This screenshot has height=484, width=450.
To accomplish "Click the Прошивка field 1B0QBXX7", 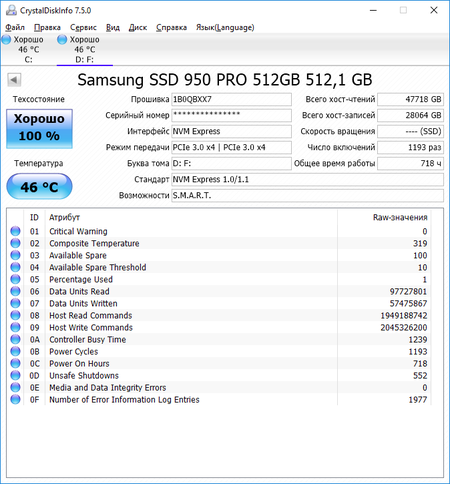I will tap(231, 99).
